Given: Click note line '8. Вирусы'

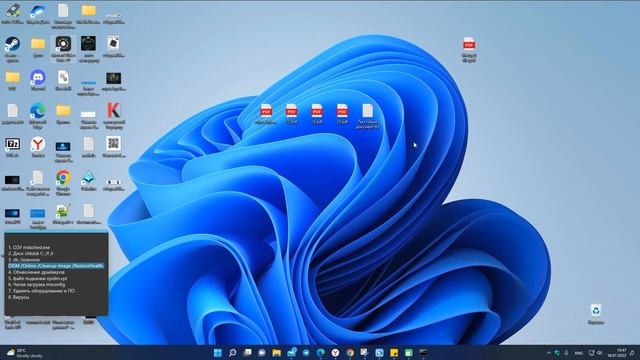Looking at the screenshot, I should click(18, 297).
